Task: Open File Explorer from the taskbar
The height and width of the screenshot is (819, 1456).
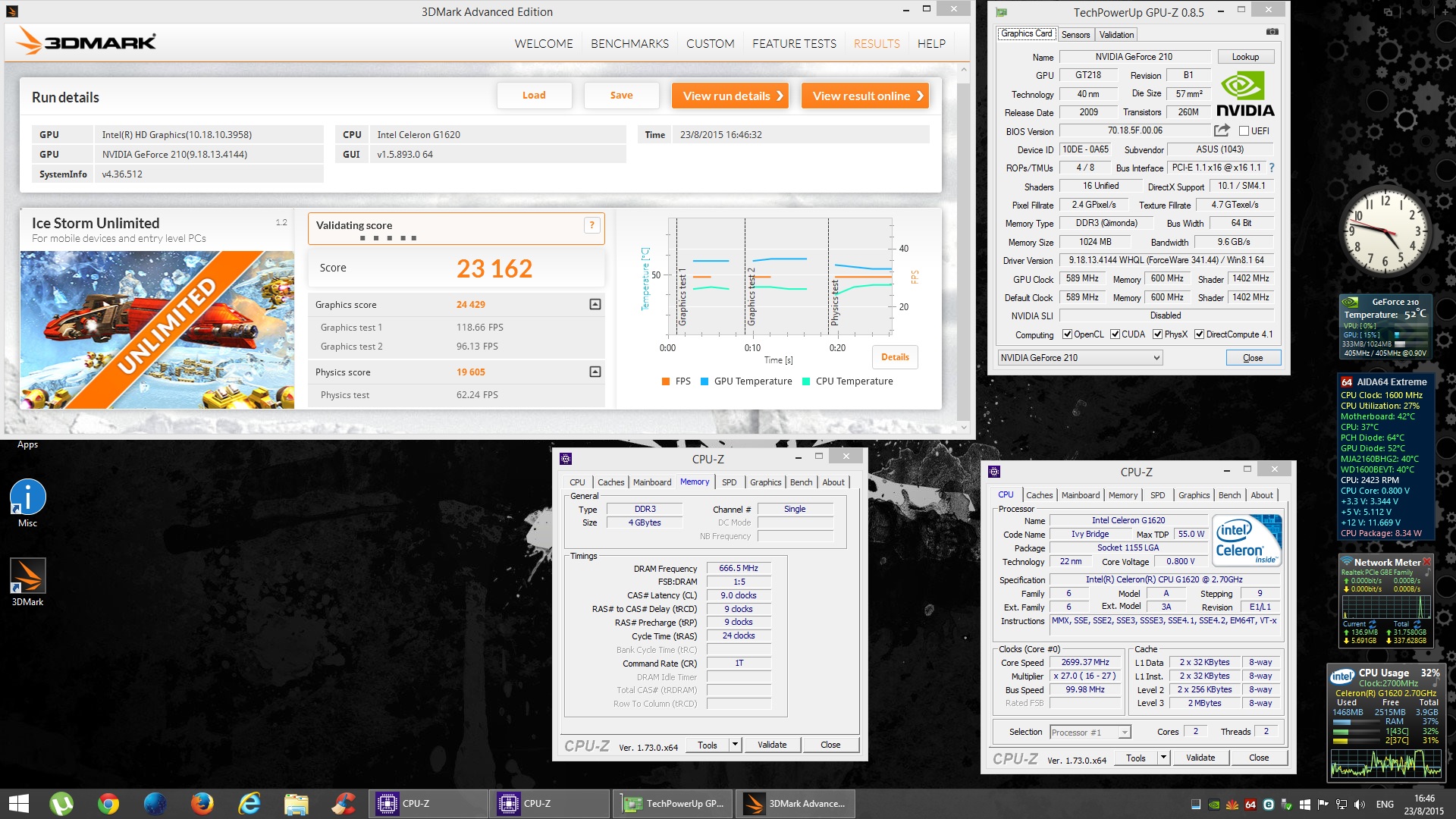Action: point(297,804)
